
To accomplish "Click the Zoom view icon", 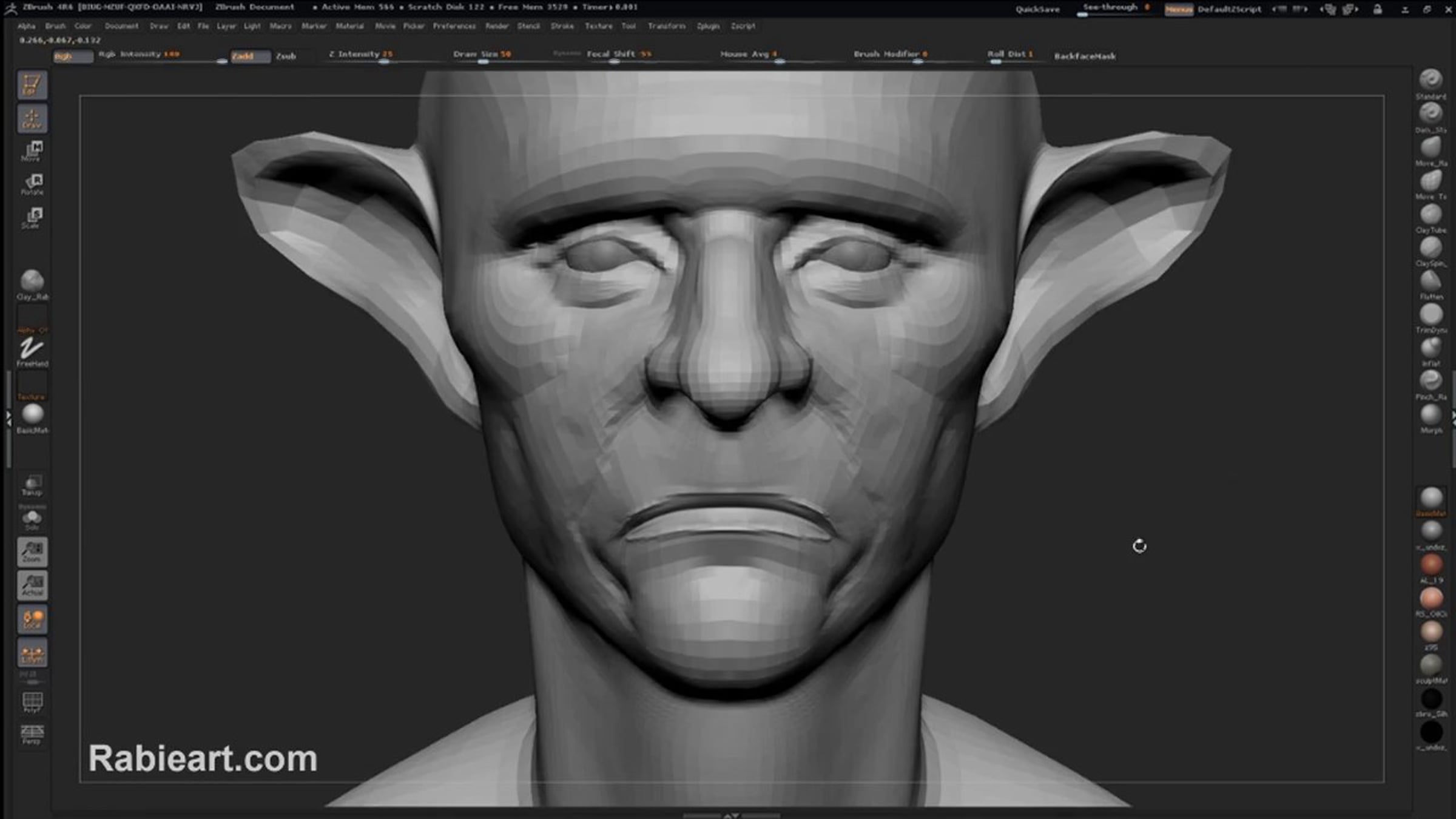I will click(32, 551).
